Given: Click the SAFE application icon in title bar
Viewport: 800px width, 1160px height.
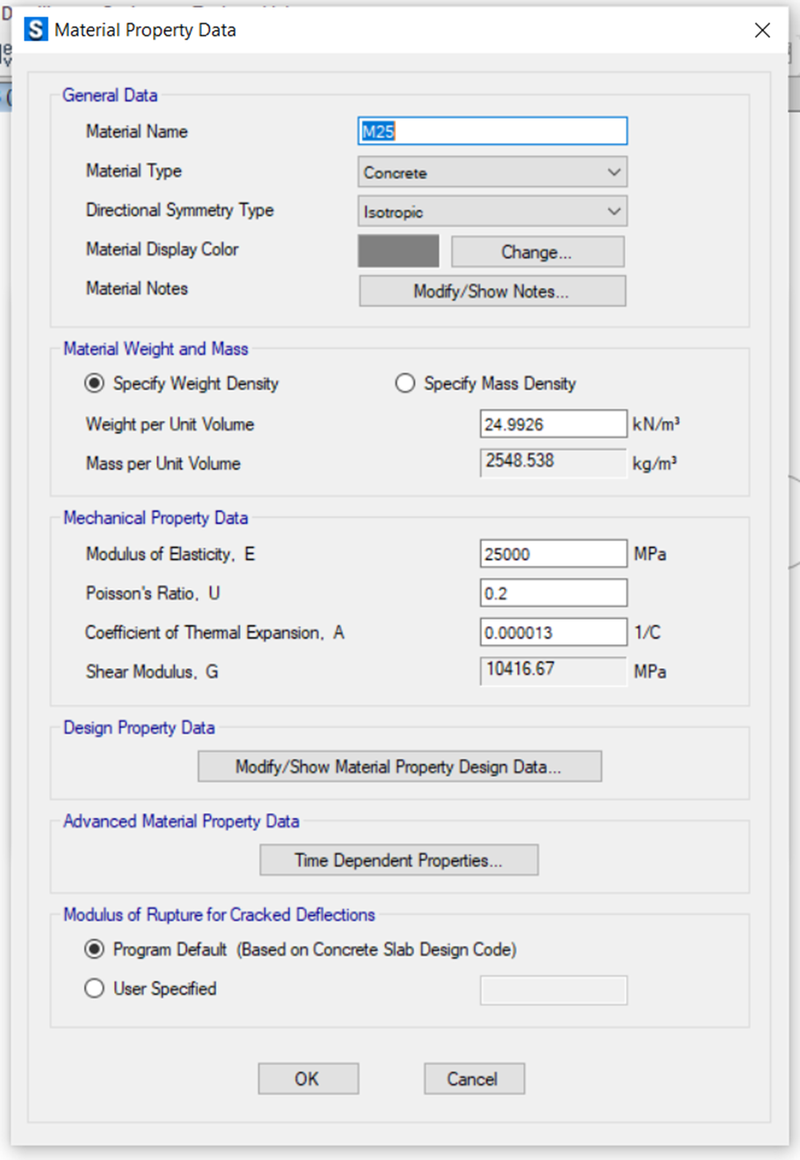Looking at the screenshot, I should click(37, 30).
